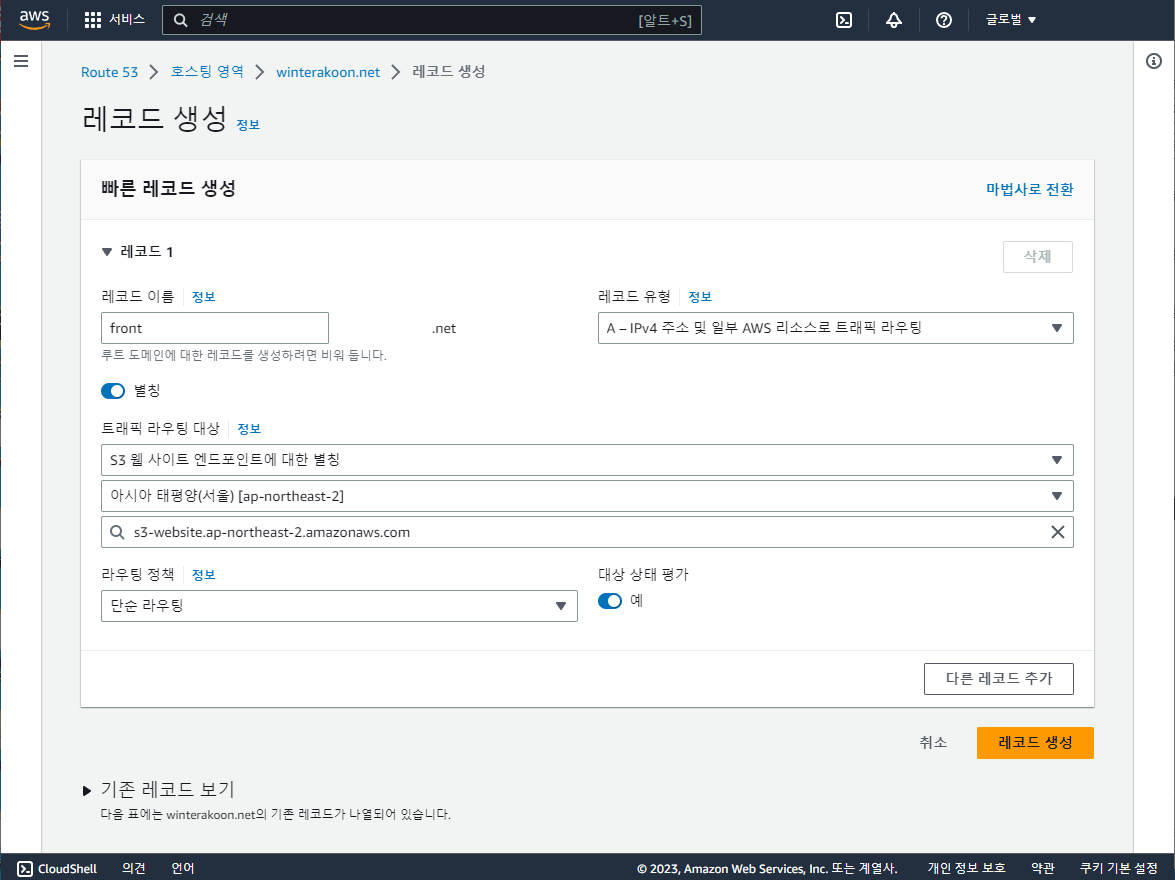1175x880 pixels.
Task: Click the orange 레코드 생성 button
Action: [x=1035, y=743]
